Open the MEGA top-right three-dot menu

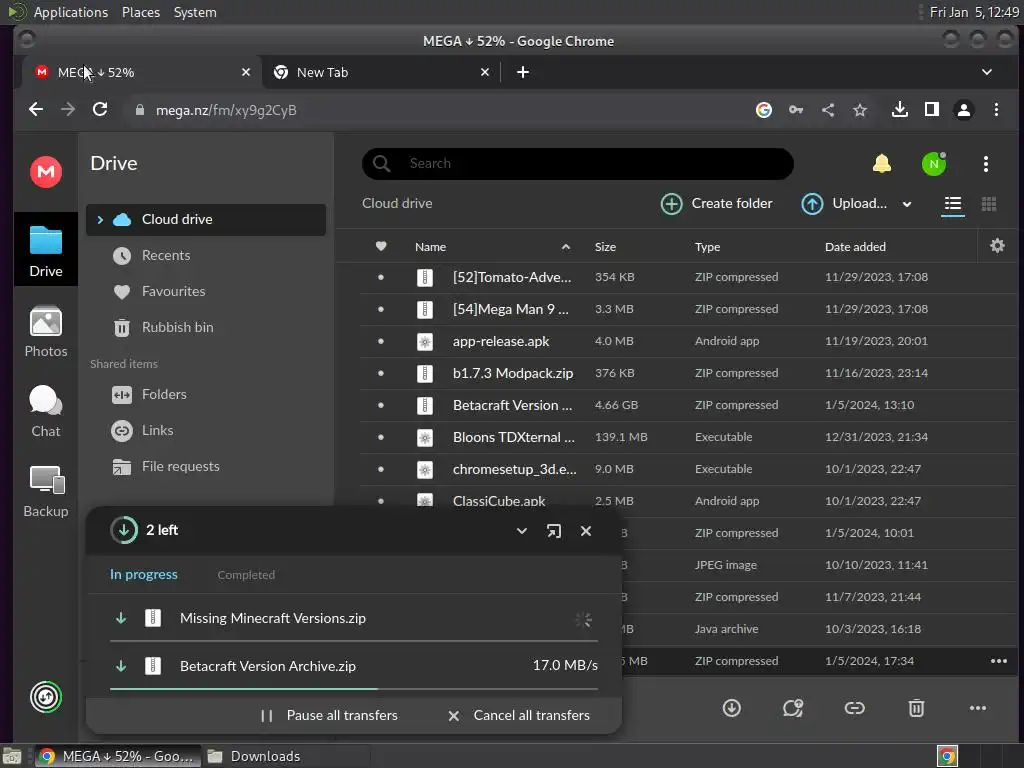(x=985, y=164)
